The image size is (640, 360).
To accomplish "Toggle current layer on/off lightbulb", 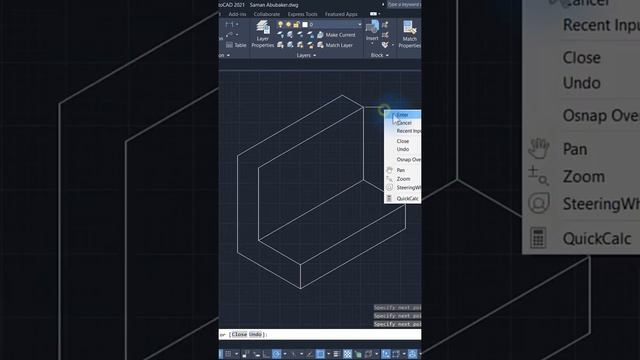I will (280, 24).
